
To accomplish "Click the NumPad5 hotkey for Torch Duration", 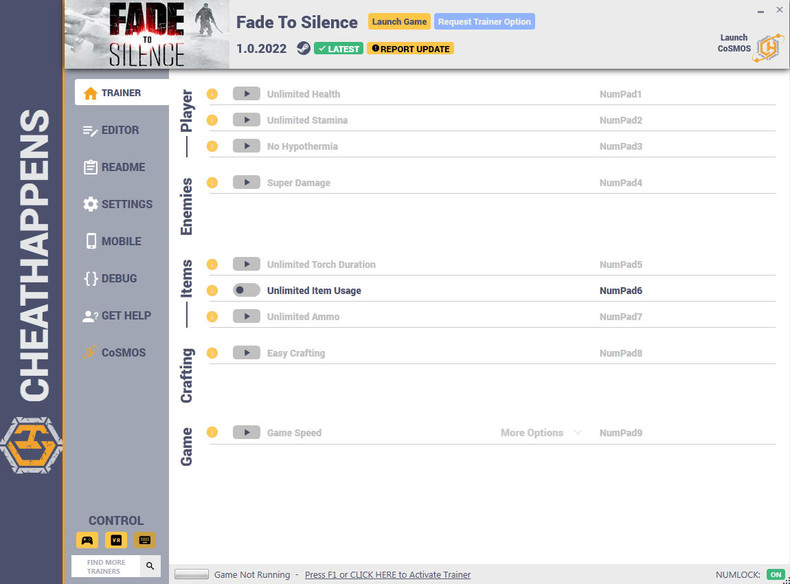I will (621, 265).
